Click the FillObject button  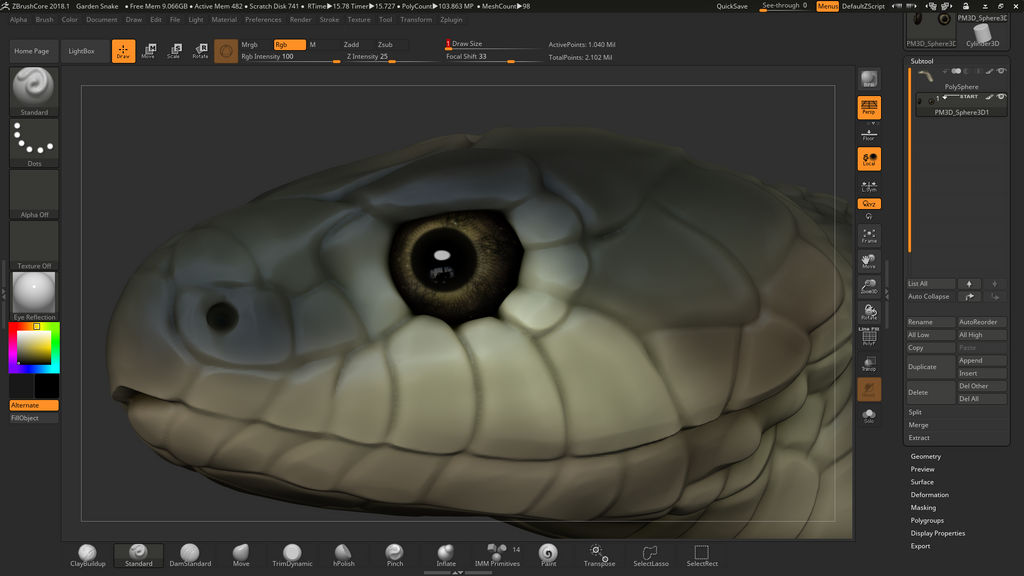coord(34,418)
